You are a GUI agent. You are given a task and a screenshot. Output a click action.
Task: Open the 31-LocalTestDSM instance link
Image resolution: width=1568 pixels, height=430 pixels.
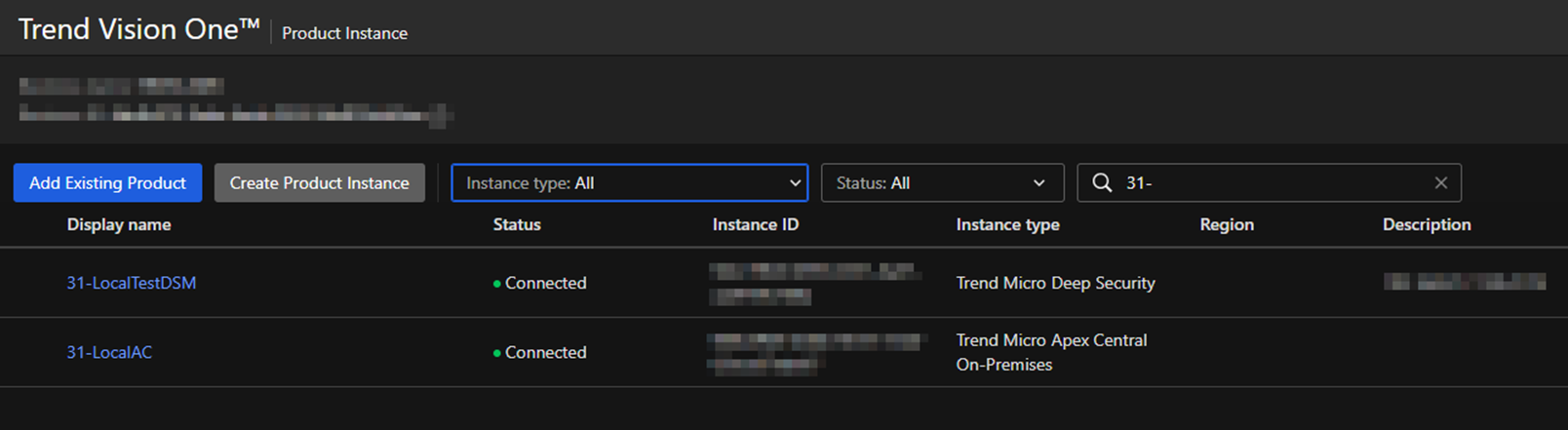[132, 283]
